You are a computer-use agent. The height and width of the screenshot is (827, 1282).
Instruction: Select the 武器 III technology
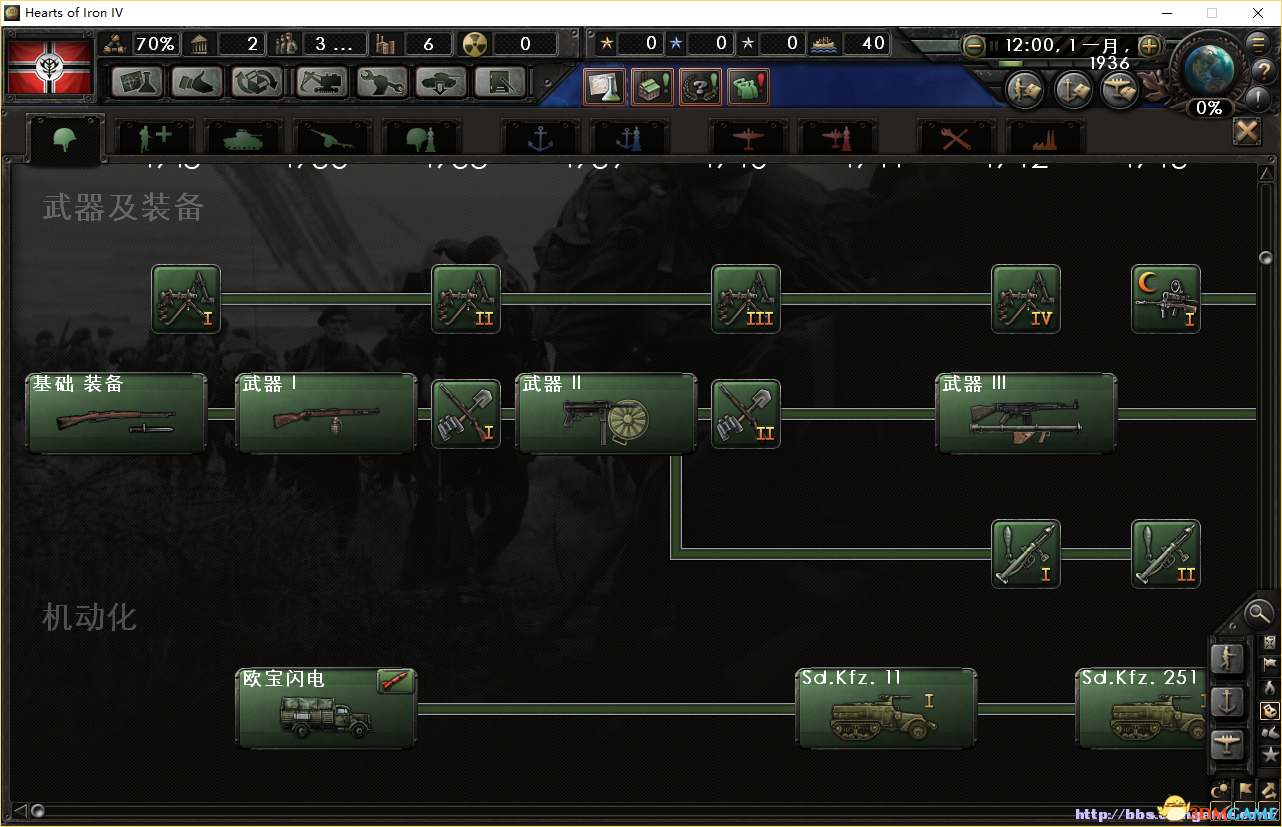point(1026,414)
